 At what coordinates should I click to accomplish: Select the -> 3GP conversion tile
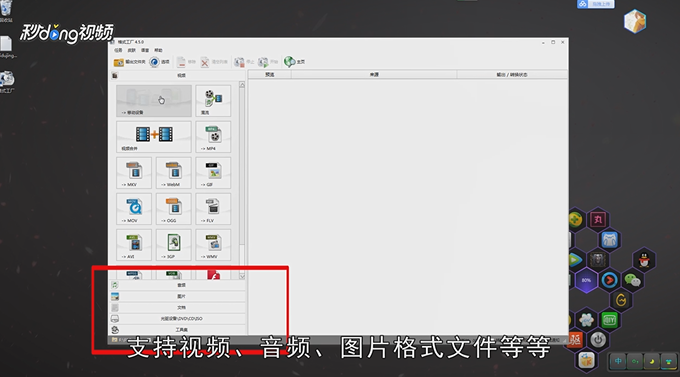pyautogui.click(x=173, y=245)
